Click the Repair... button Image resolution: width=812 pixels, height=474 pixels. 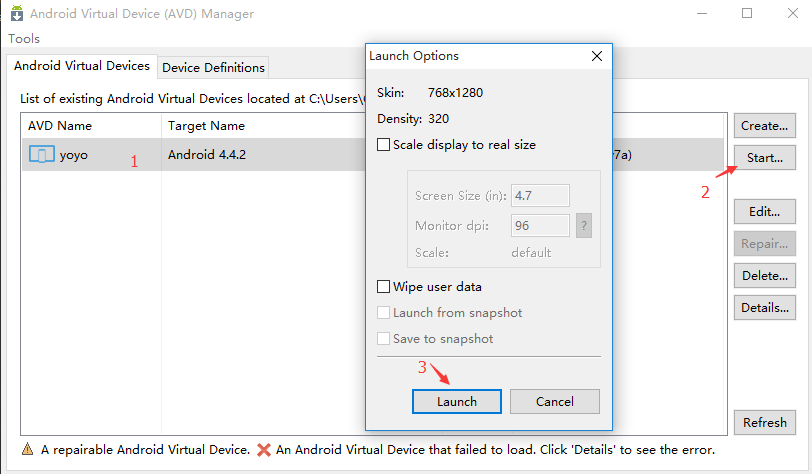point(764,243)
